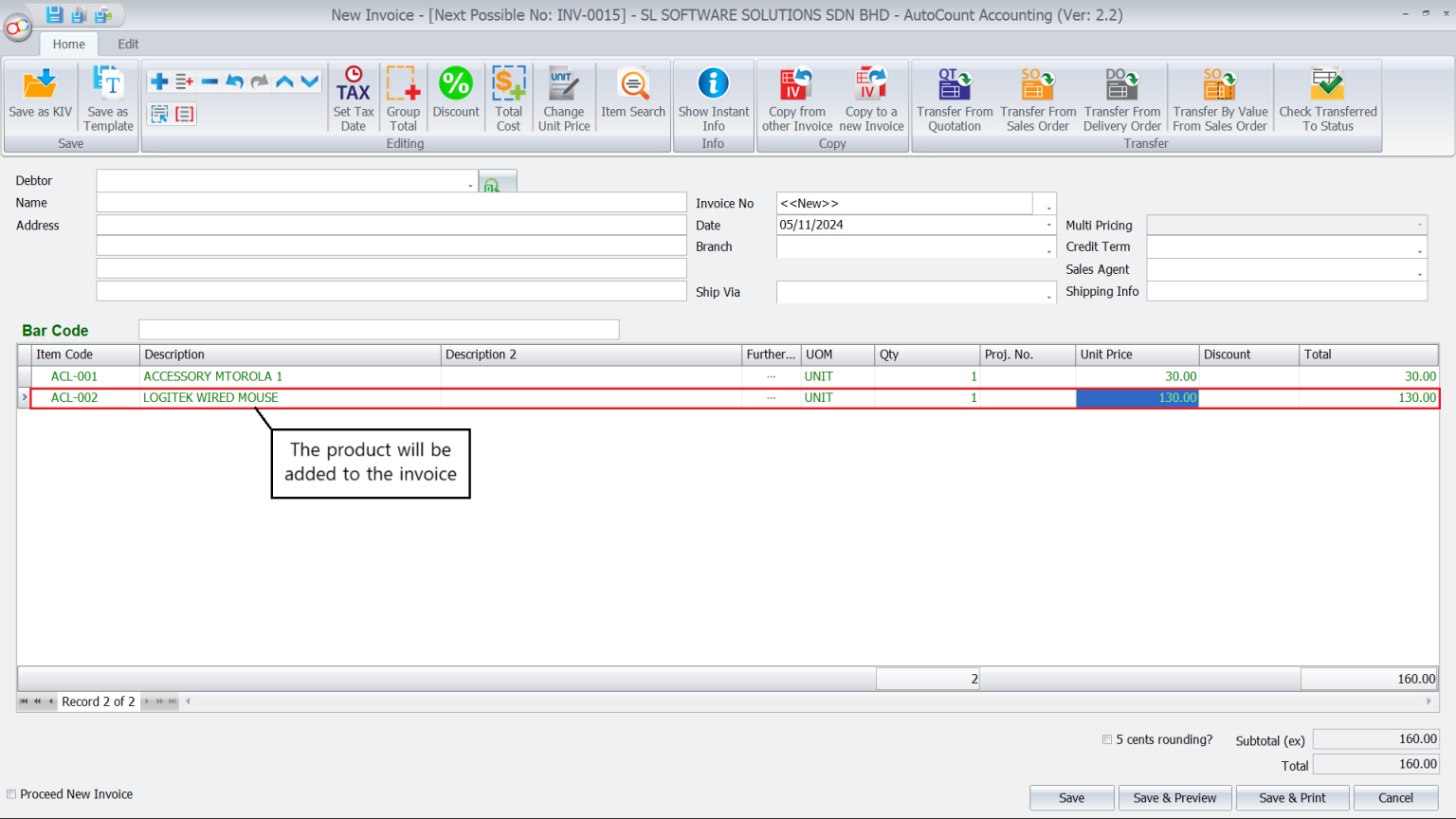Open the Credit Term dropdown

click(x=1420, y=247)
